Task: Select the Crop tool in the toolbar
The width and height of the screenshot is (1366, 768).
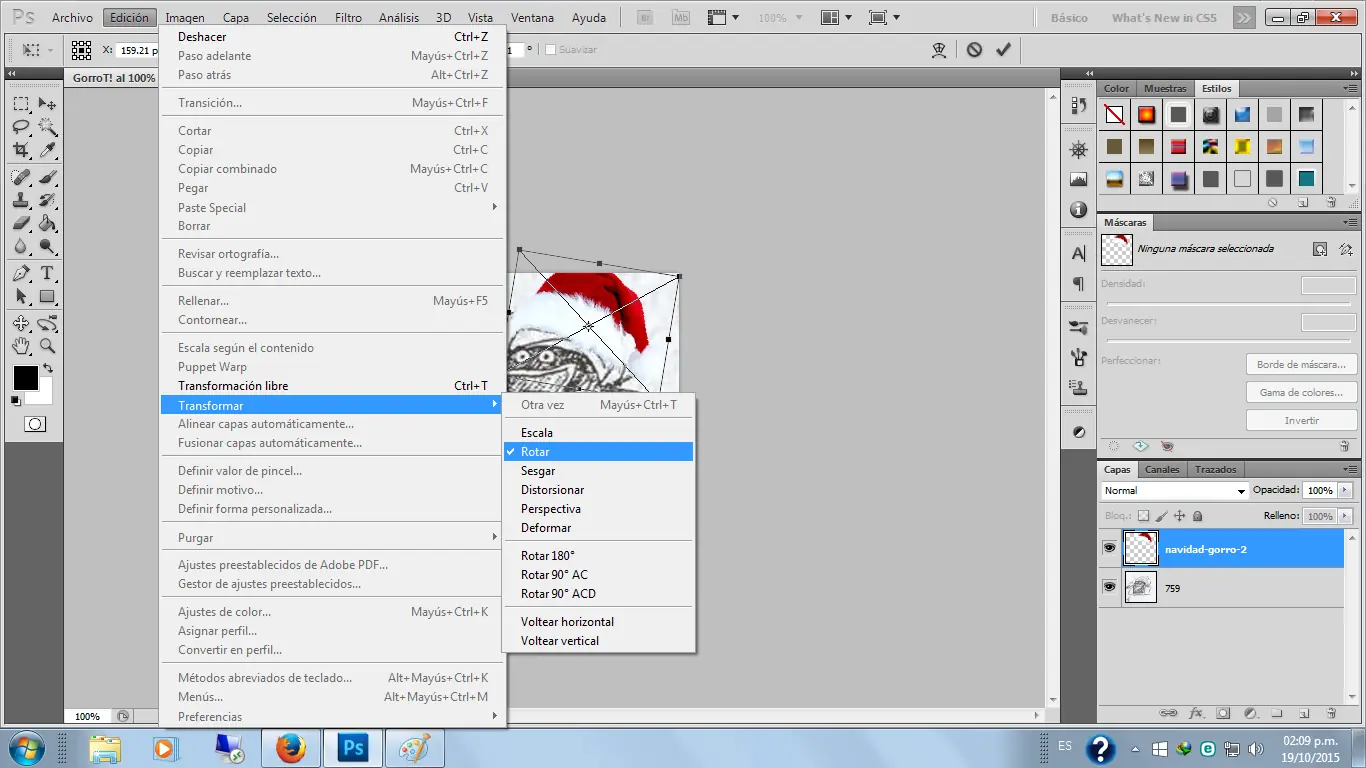Action: pos(22,147)
